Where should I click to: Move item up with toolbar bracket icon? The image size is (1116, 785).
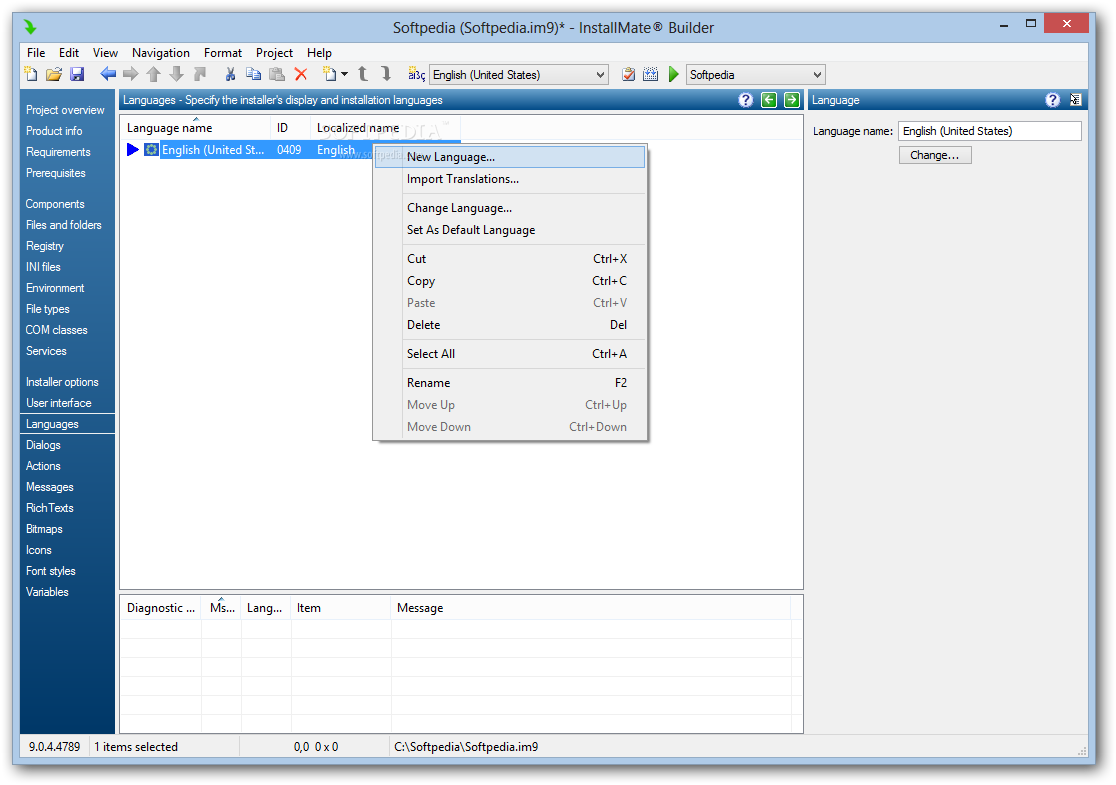tap(363, 74)
